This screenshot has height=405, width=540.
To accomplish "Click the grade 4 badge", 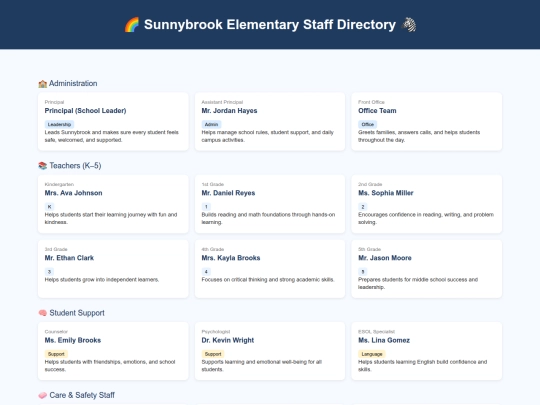I will point(206,272).
